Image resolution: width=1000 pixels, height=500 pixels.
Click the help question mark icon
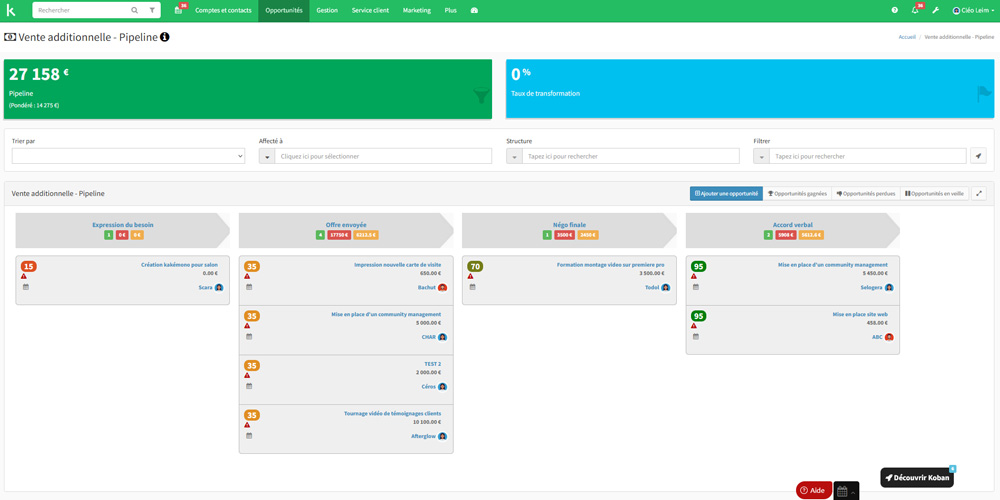tap(894, 10)
